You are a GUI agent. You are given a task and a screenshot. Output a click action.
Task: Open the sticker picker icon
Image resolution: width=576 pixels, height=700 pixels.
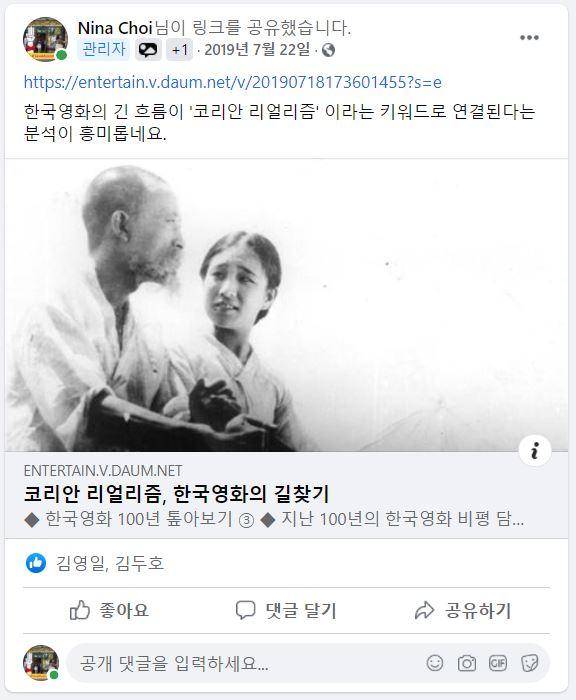[530, 663]
